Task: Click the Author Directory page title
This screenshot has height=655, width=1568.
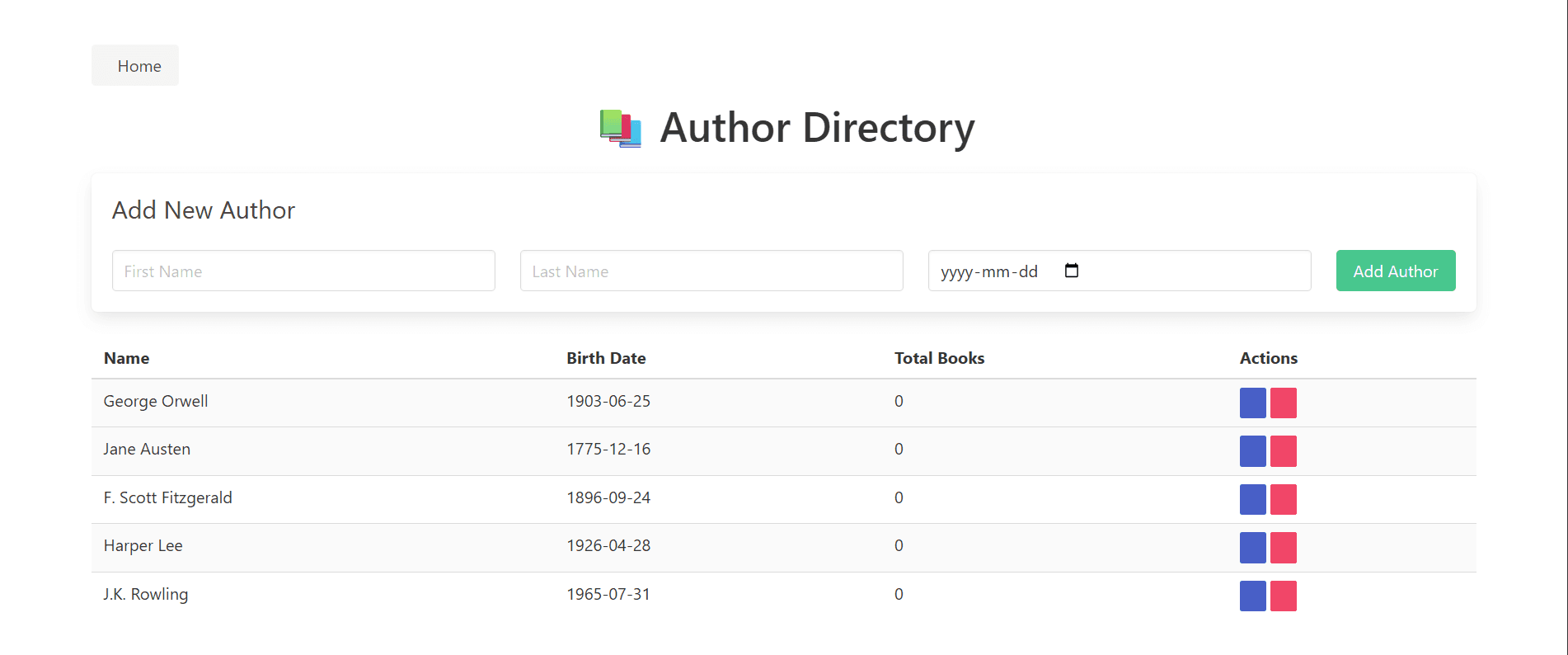Action: coord(817,128)
